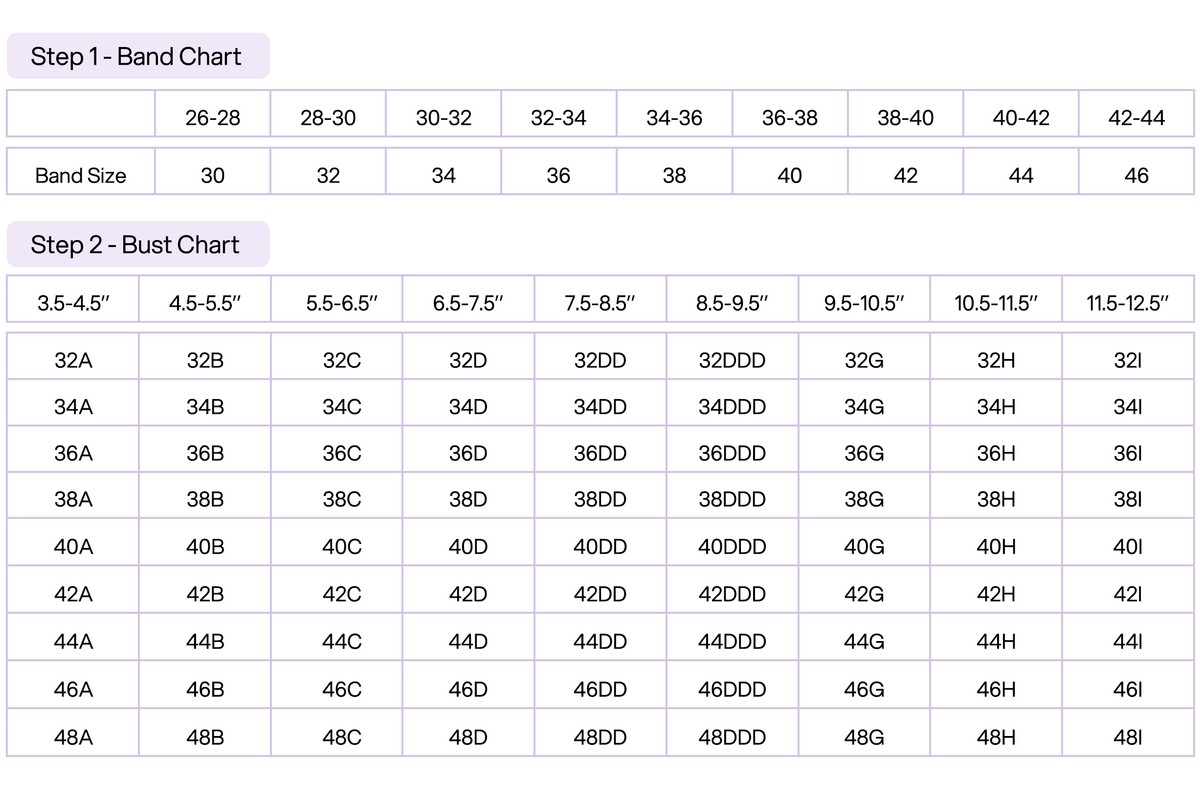
Task: Select the 48A size cell
Action: coord(73,737)
